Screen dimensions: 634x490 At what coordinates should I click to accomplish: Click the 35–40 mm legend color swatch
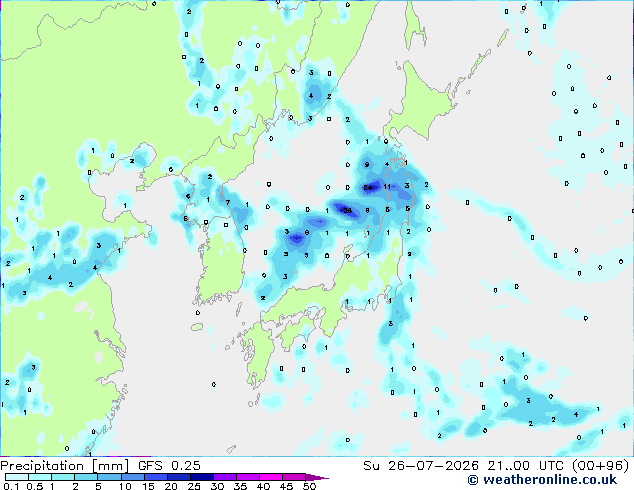(x=248, y=477)
